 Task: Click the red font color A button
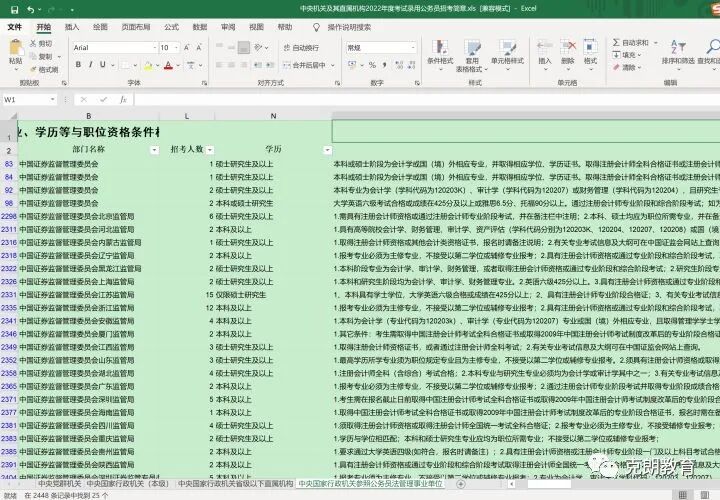169,65
